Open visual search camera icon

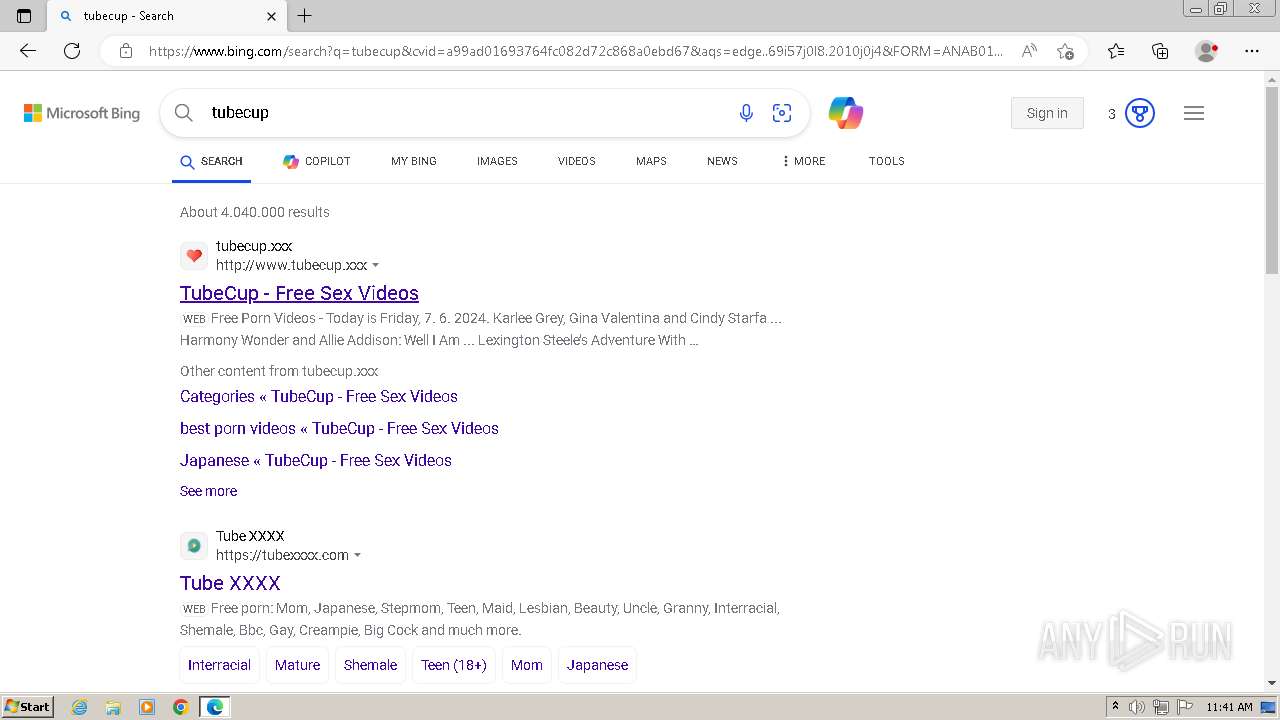point(782,113)
